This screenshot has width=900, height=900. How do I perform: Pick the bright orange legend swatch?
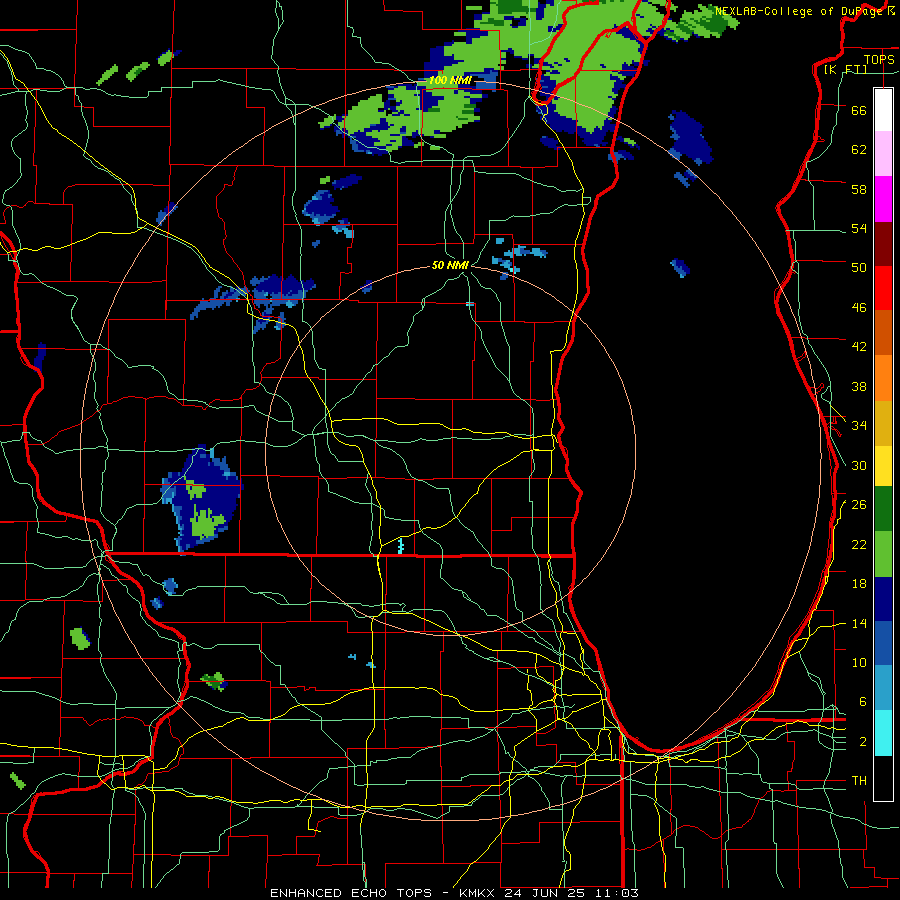[883, 378]
